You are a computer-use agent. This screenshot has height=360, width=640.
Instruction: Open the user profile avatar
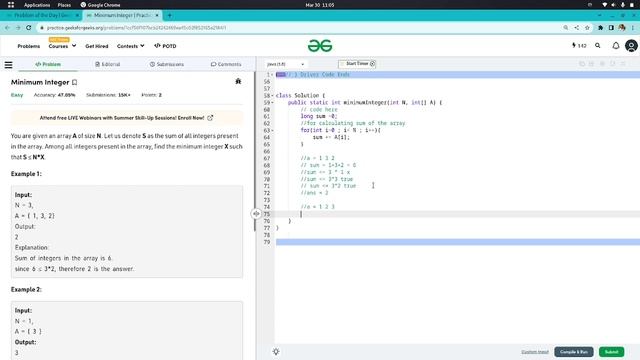pyautogui.click(x=631, y=46)
